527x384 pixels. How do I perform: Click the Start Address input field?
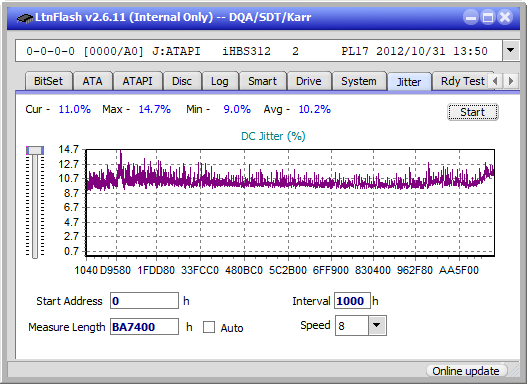tap(144, 301)
